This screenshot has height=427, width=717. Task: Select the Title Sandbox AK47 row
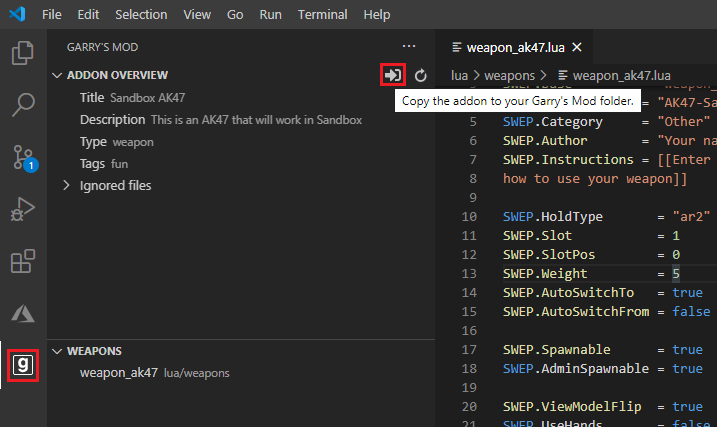click(241, 97)
